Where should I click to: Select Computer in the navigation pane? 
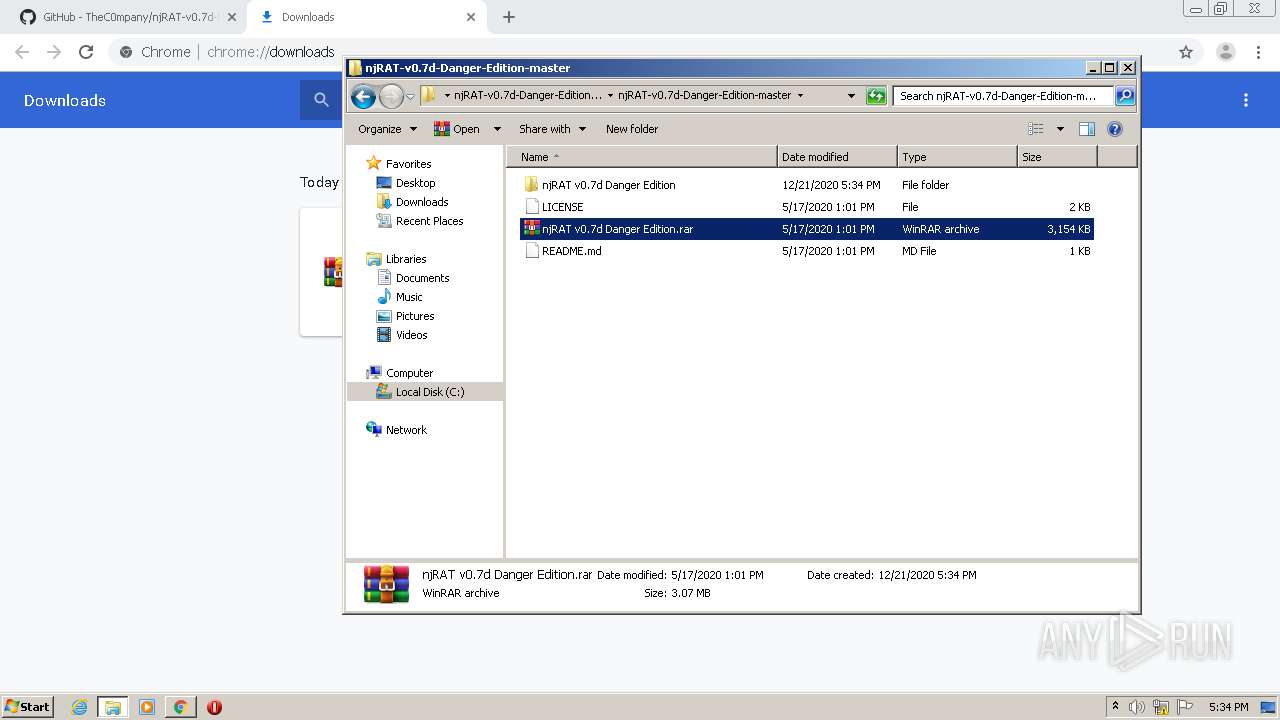(400, 373)
